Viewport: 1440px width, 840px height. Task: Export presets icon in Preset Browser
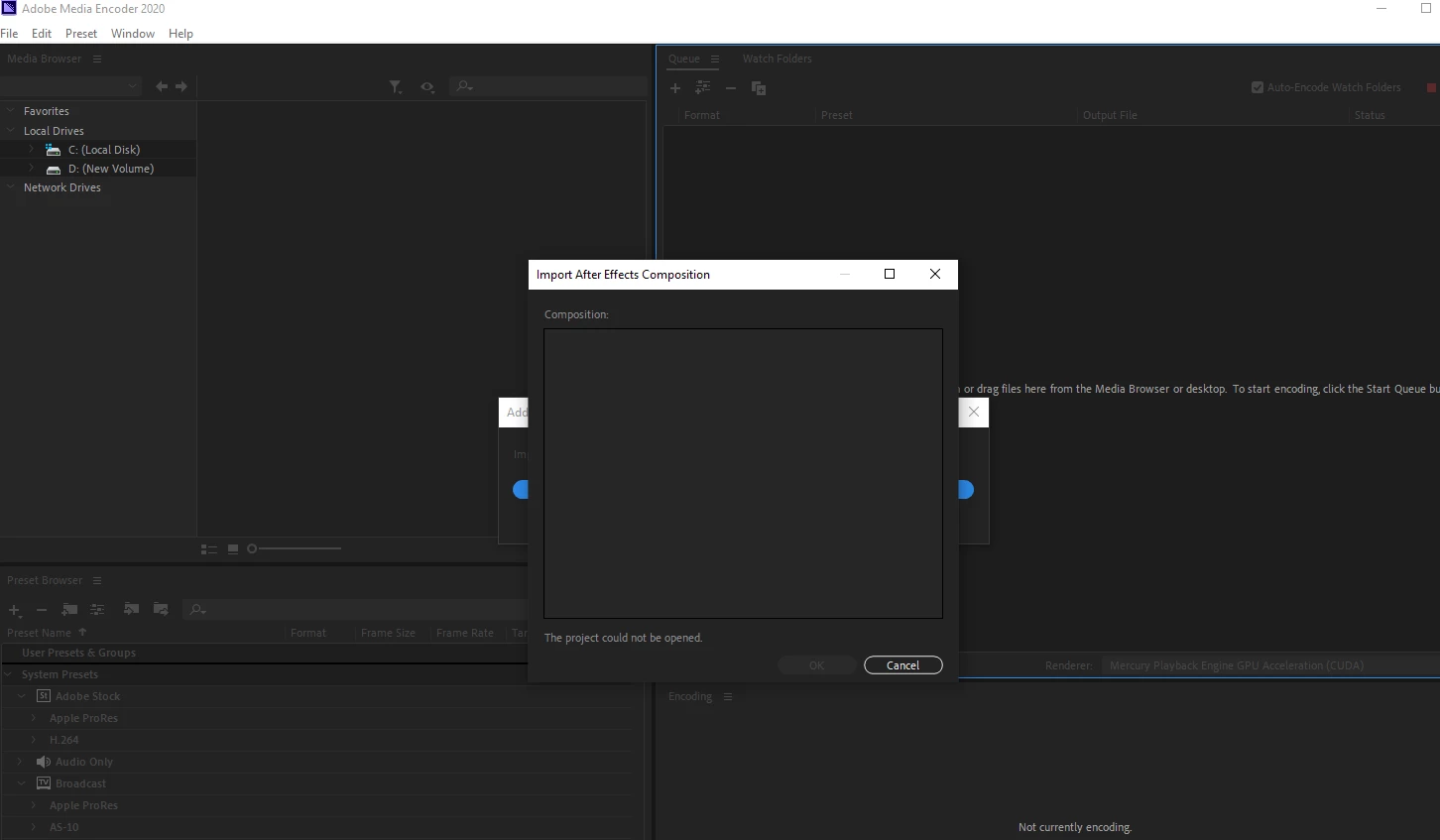tap(161, 609)
